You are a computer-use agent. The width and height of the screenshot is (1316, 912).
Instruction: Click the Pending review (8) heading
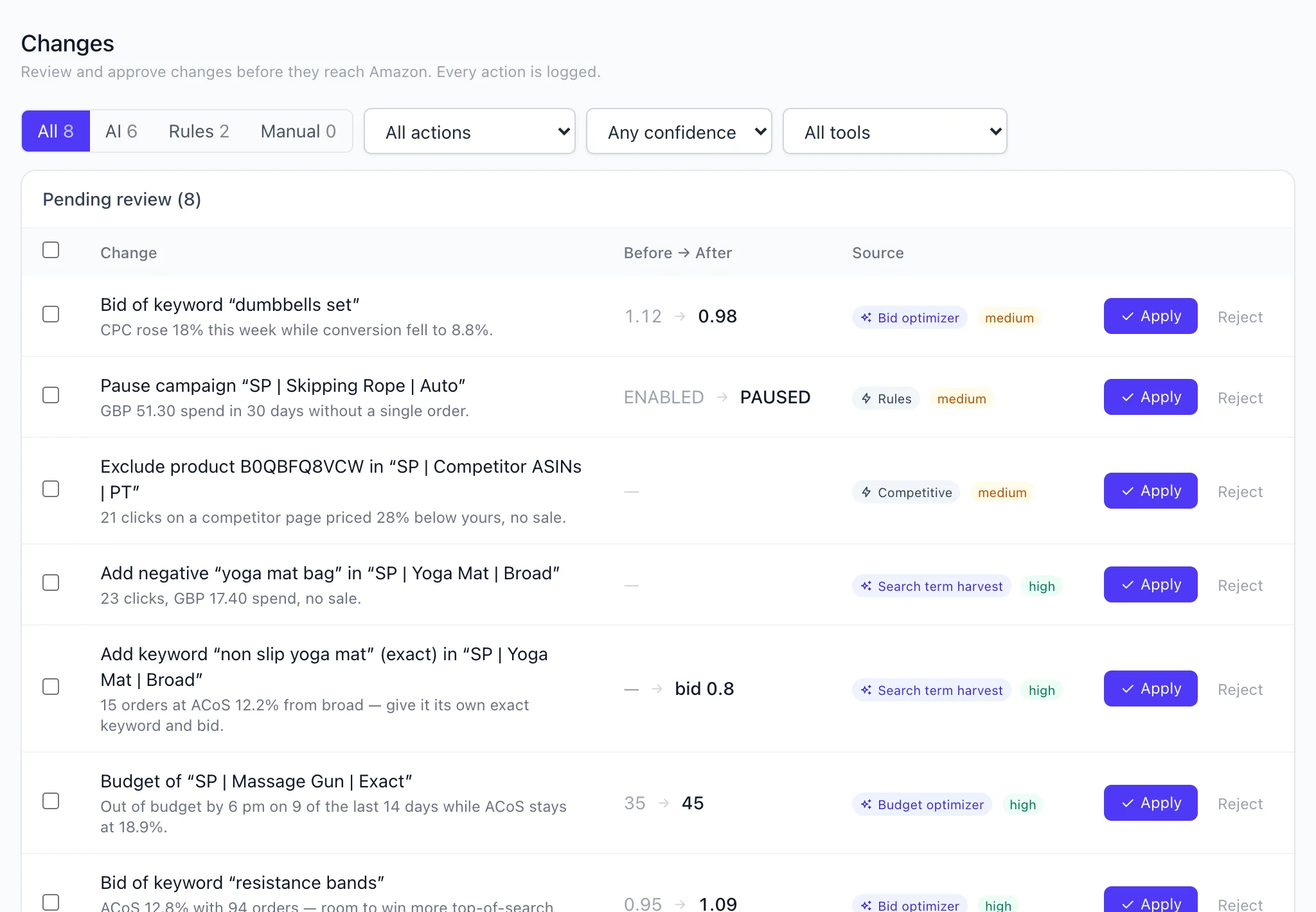click(122, 199)
